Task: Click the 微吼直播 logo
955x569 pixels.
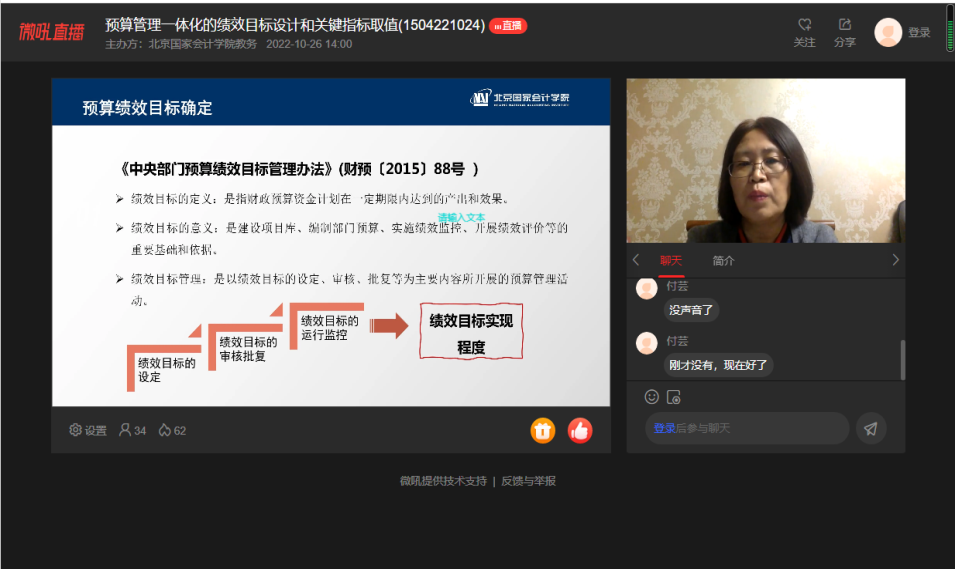Action: [52, 32]
